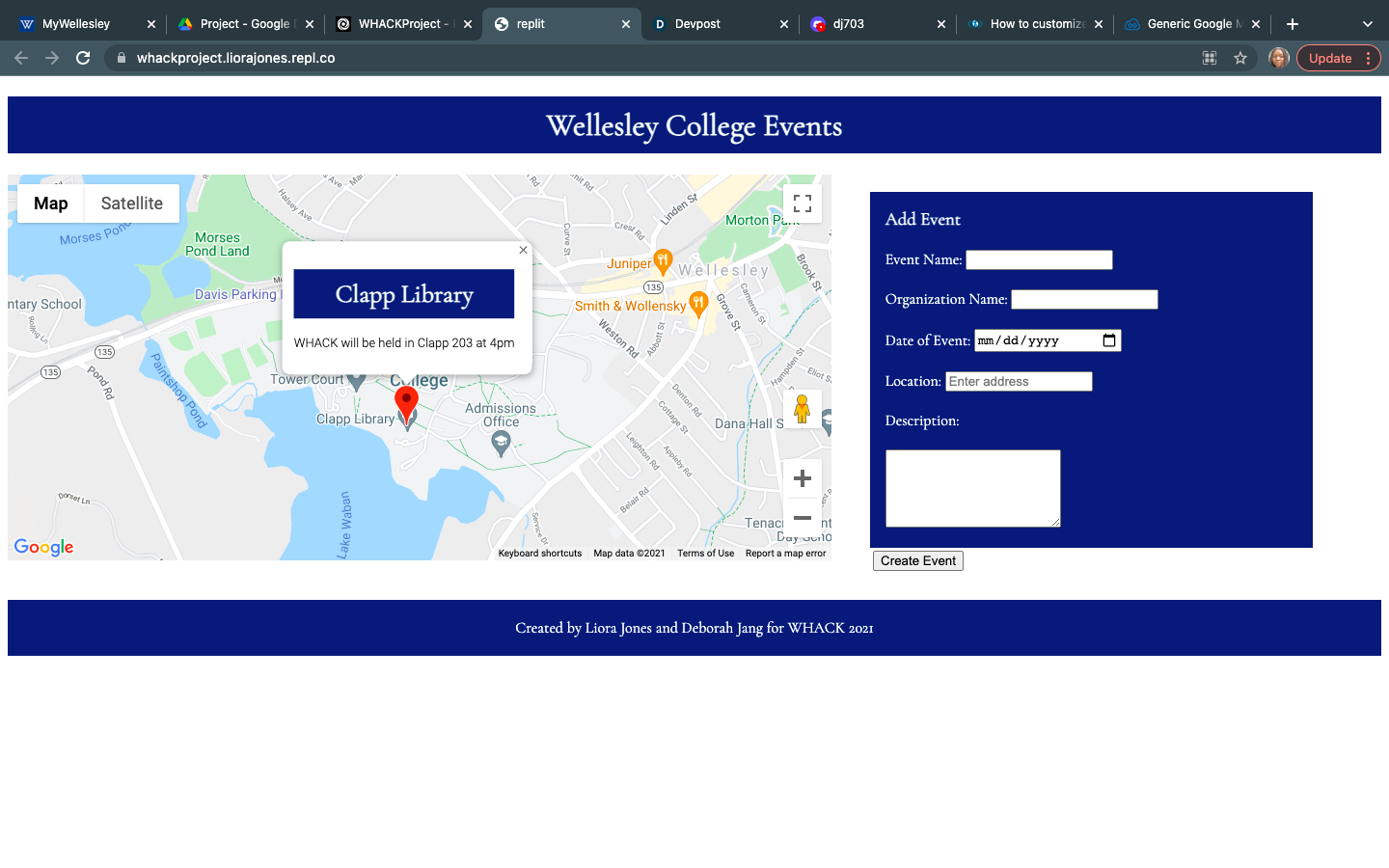1389x868 pixels.
Task: Click the Chrome Update button
Action: 1339,58
